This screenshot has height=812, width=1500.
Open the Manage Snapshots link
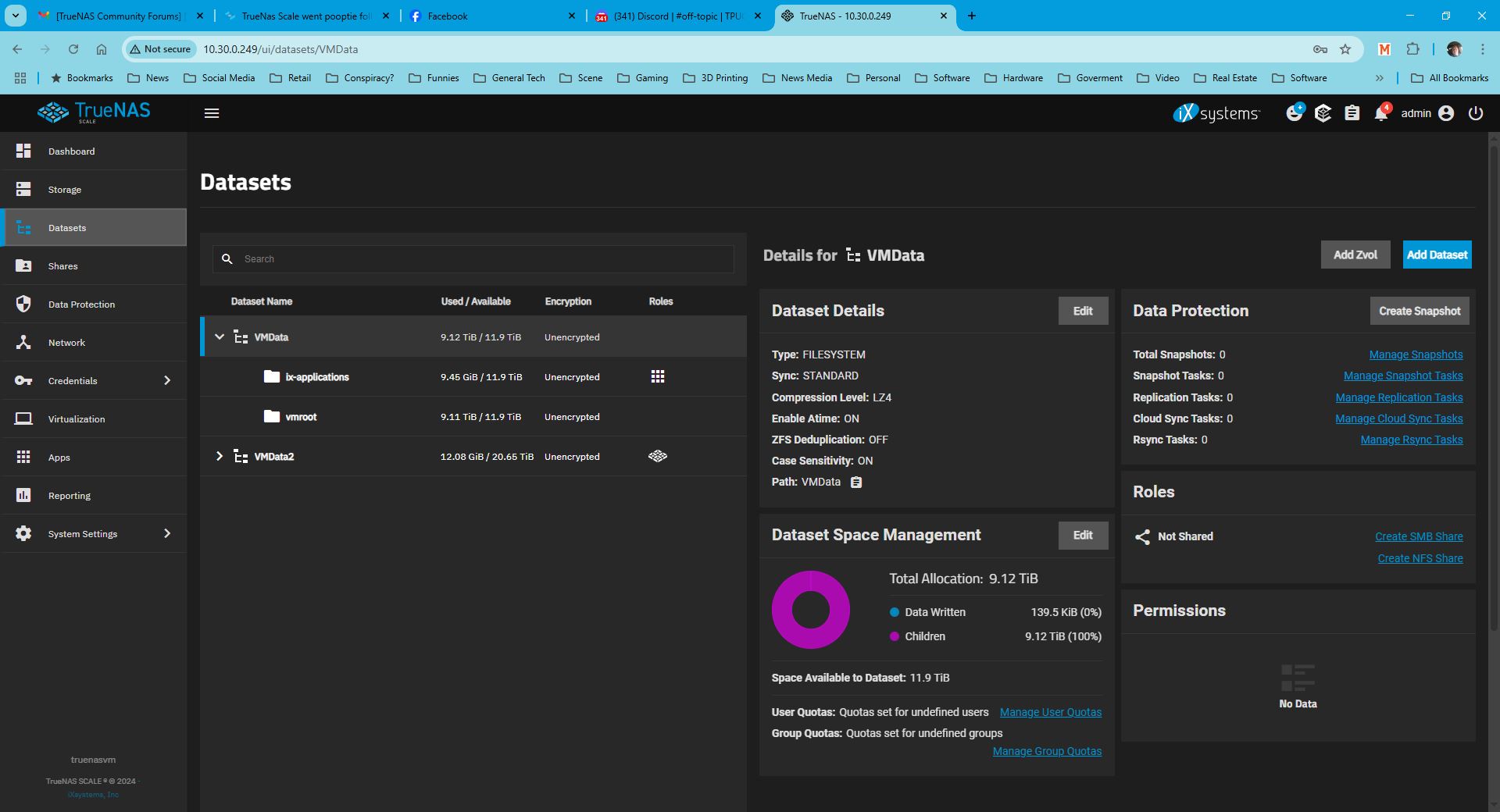pos(1416,354)
